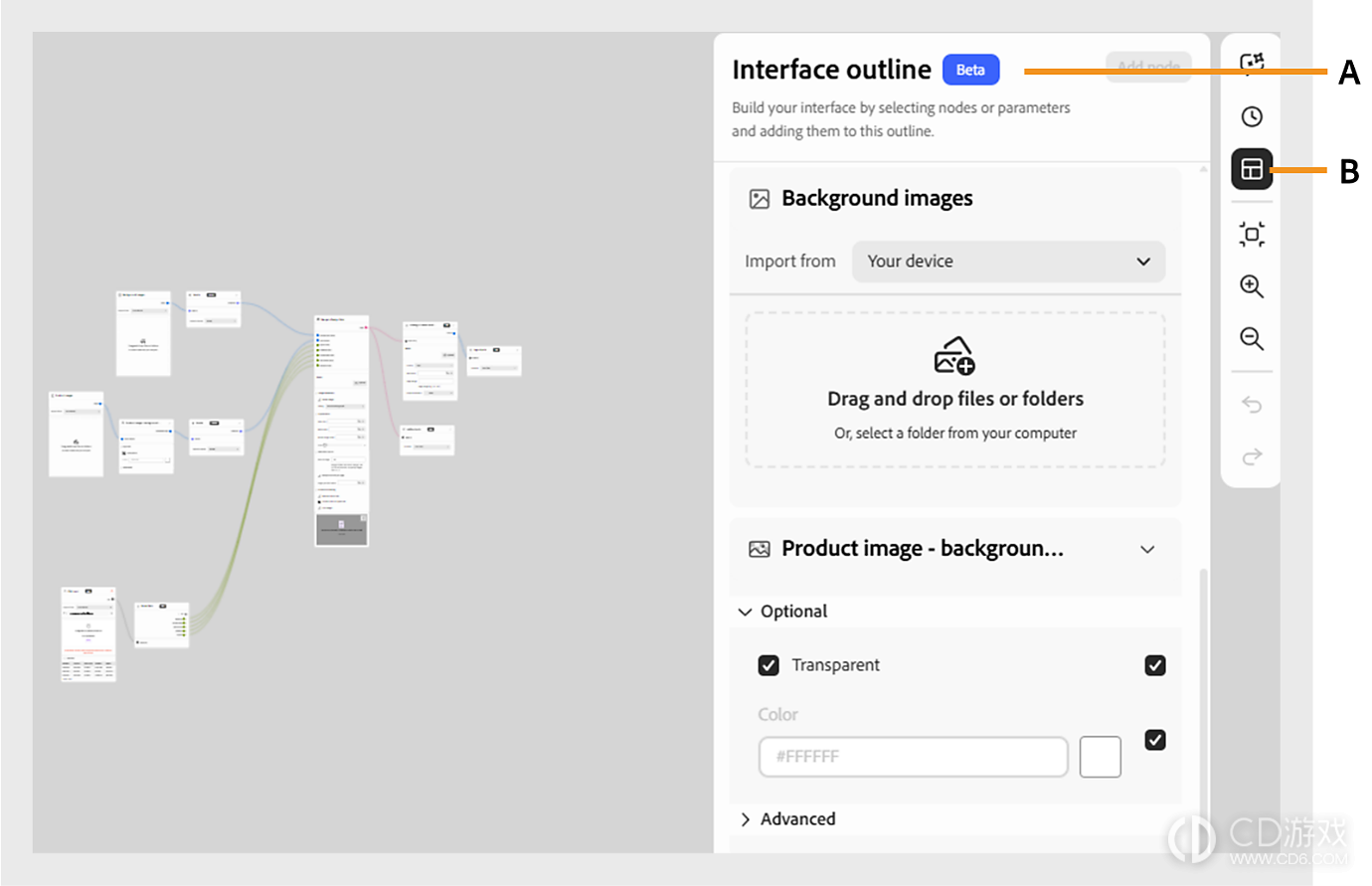Viewport: 1372px width, 886px height.
Task: Expand the Product image - background section chevron
Action: tap(1147, 550)
